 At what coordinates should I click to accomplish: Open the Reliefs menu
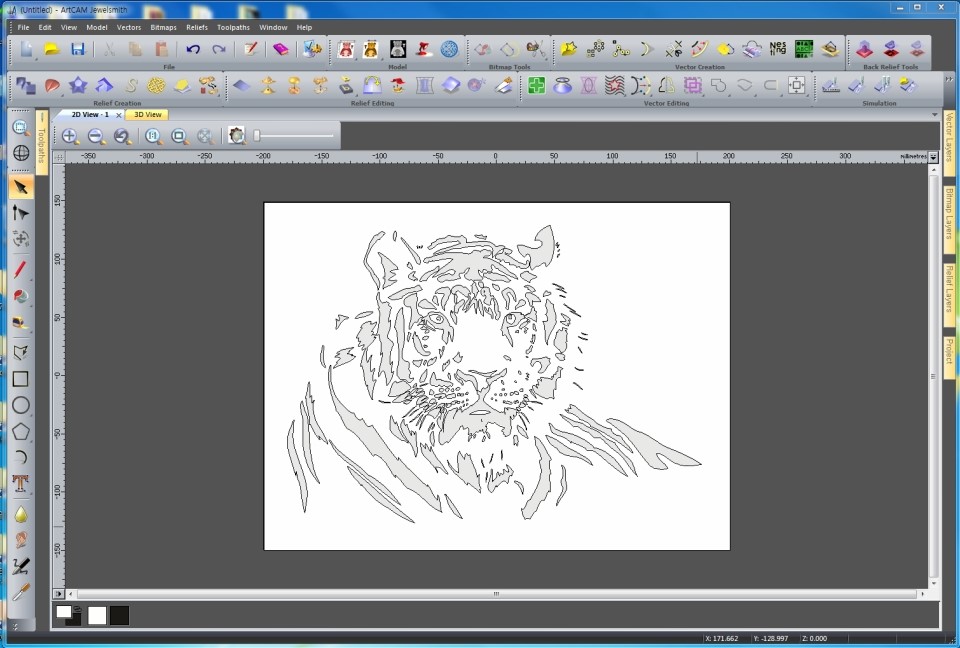click(x=197, y=28)
